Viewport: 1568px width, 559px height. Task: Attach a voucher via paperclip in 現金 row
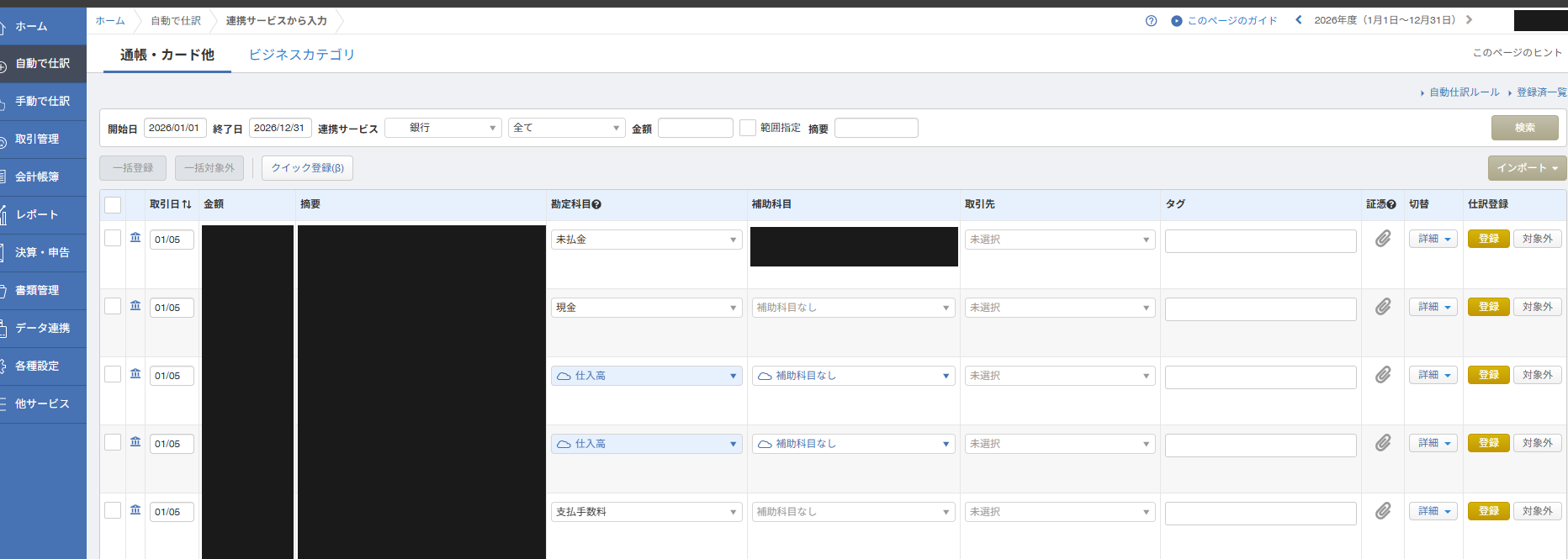tap(1383, 307)
